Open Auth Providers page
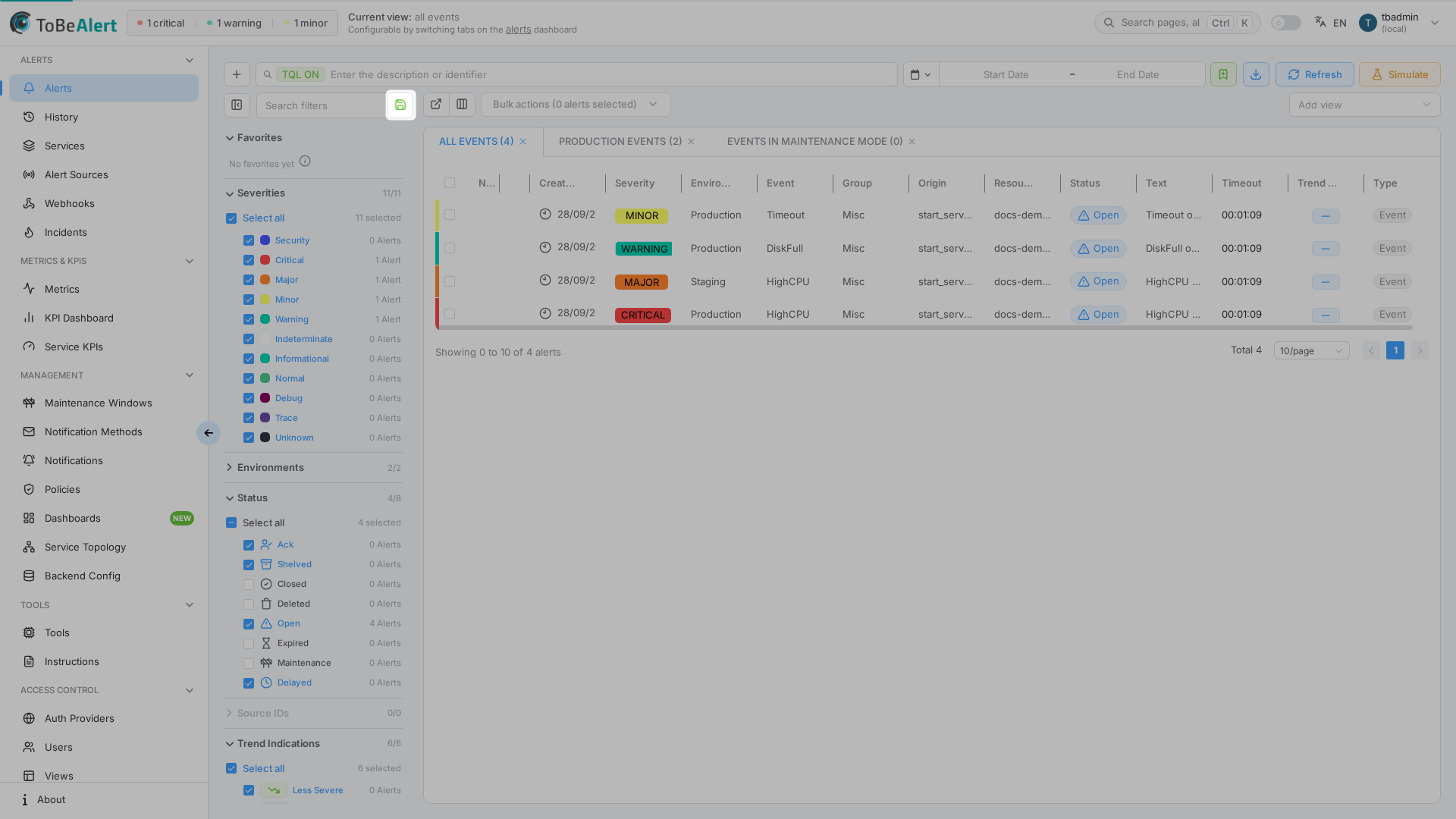This screenshot has width=1456, height=819. click(104, 718)
